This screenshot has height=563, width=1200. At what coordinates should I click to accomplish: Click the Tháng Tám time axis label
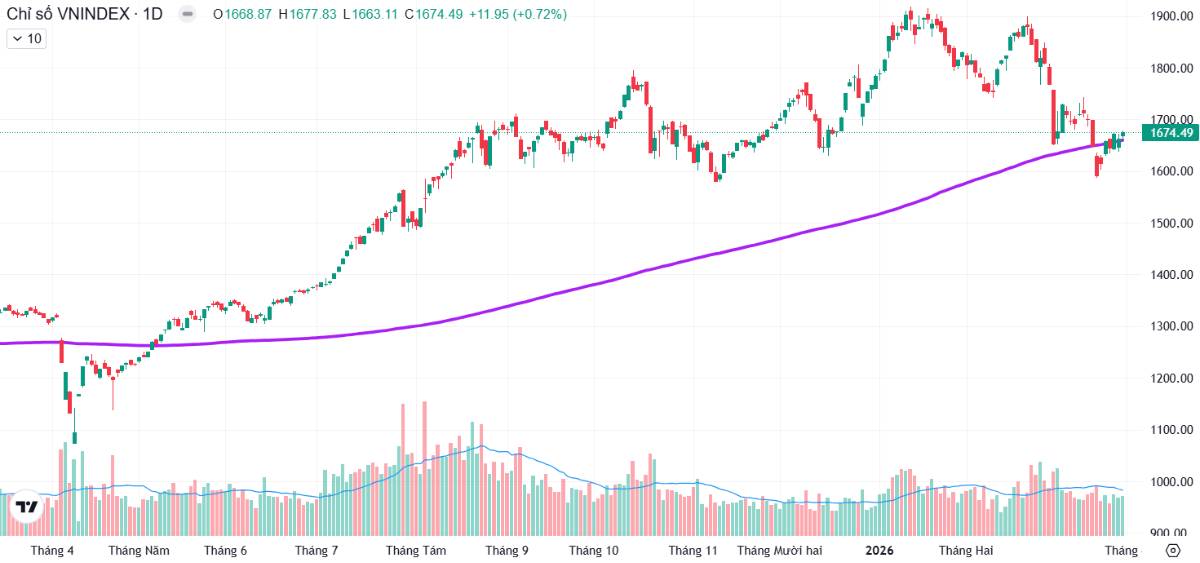tap(415, 550)
